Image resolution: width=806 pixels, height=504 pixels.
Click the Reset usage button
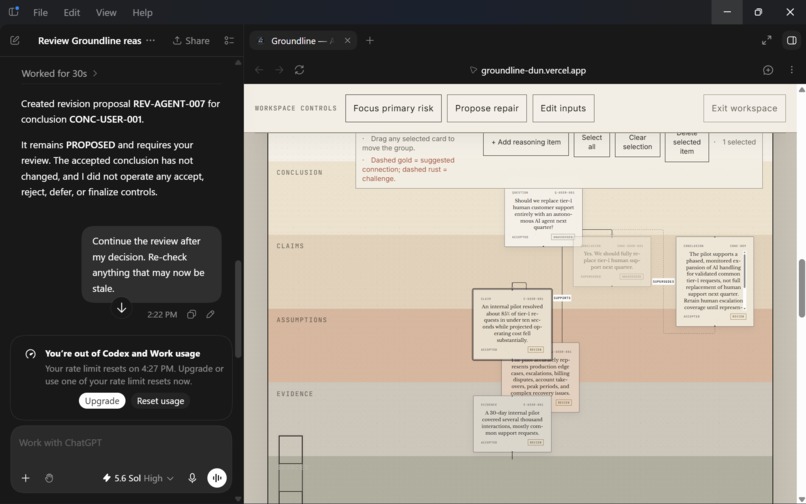point(160,401)
